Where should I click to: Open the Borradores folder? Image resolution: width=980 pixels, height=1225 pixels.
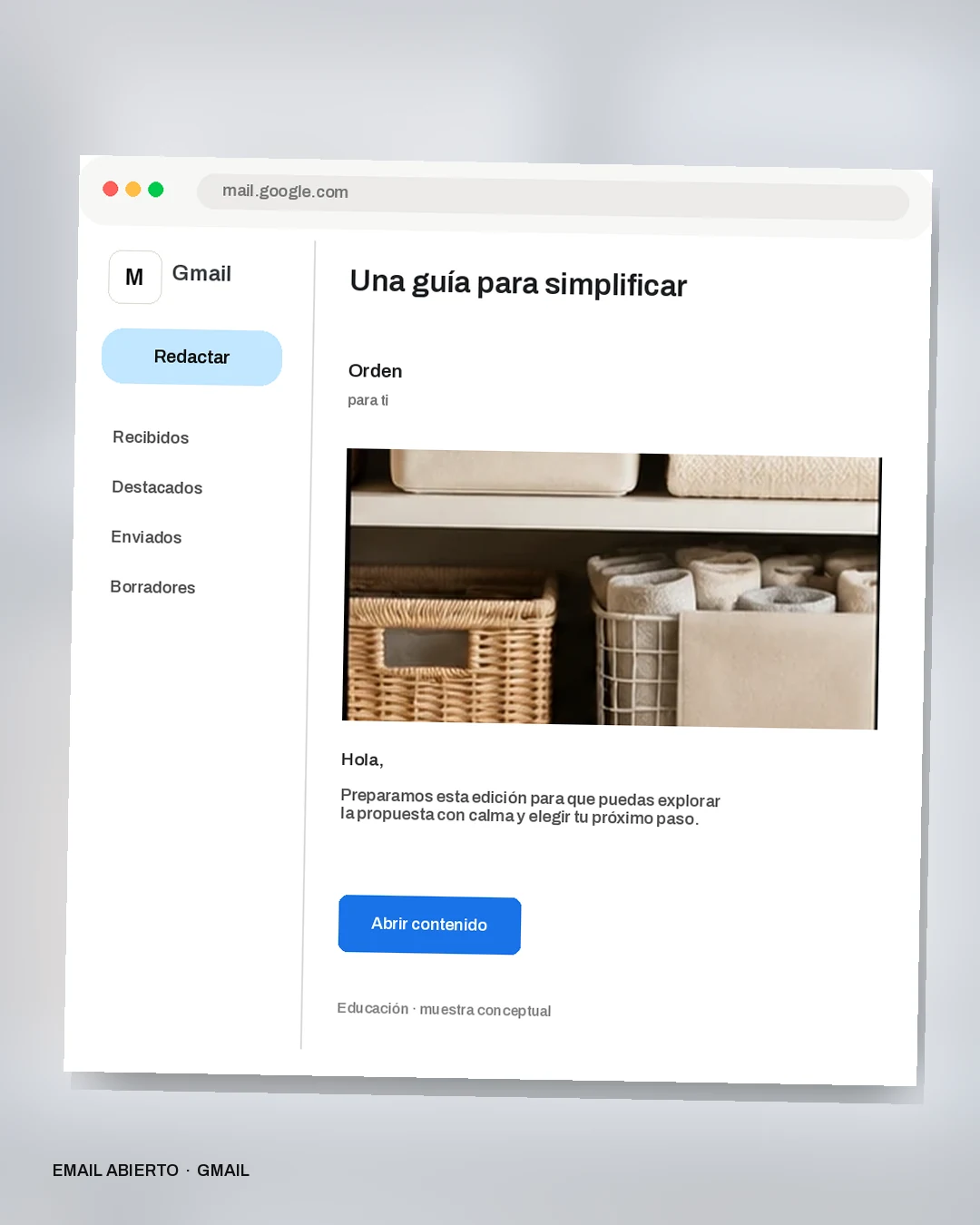tap(152, 587)
